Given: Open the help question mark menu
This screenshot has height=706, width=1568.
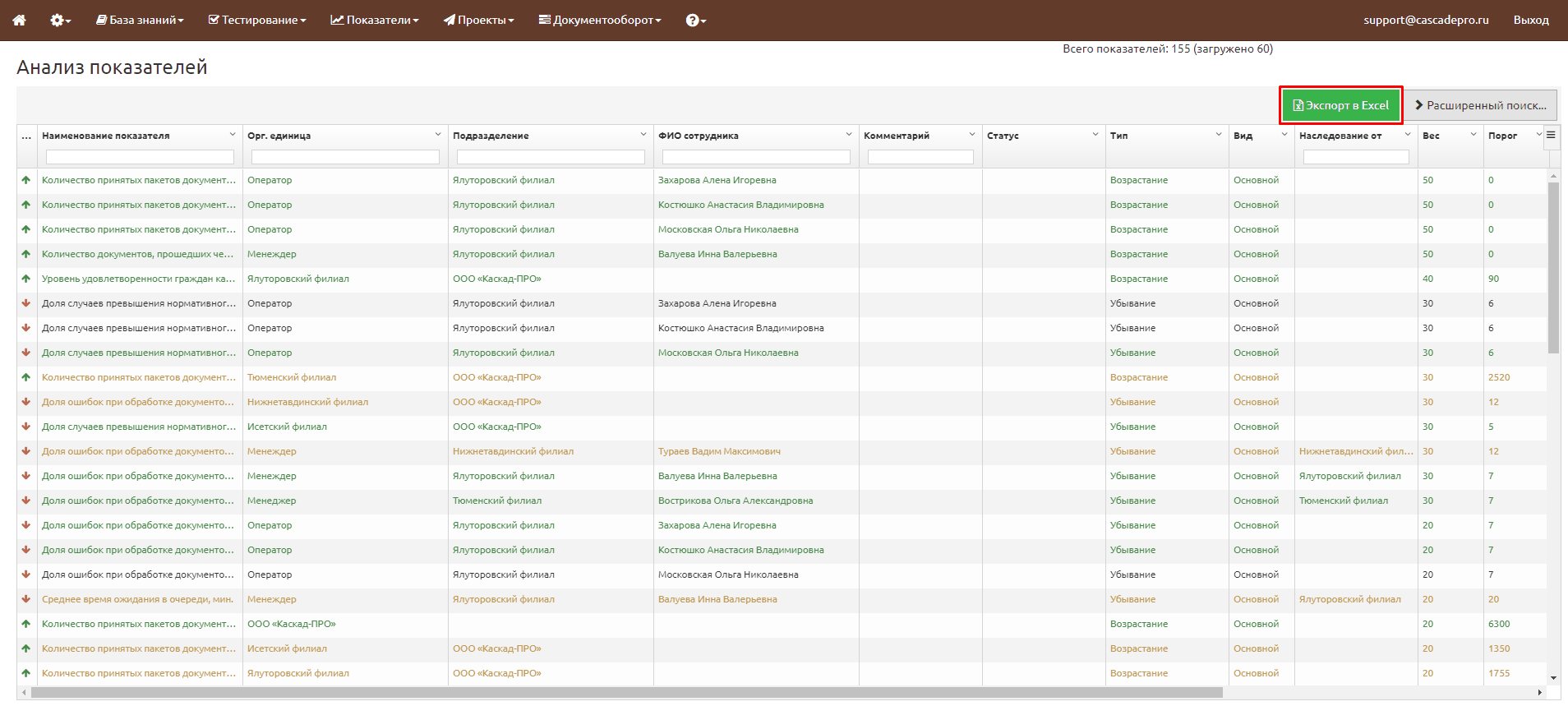Looking at the screenshot, I should pos(696,20).
